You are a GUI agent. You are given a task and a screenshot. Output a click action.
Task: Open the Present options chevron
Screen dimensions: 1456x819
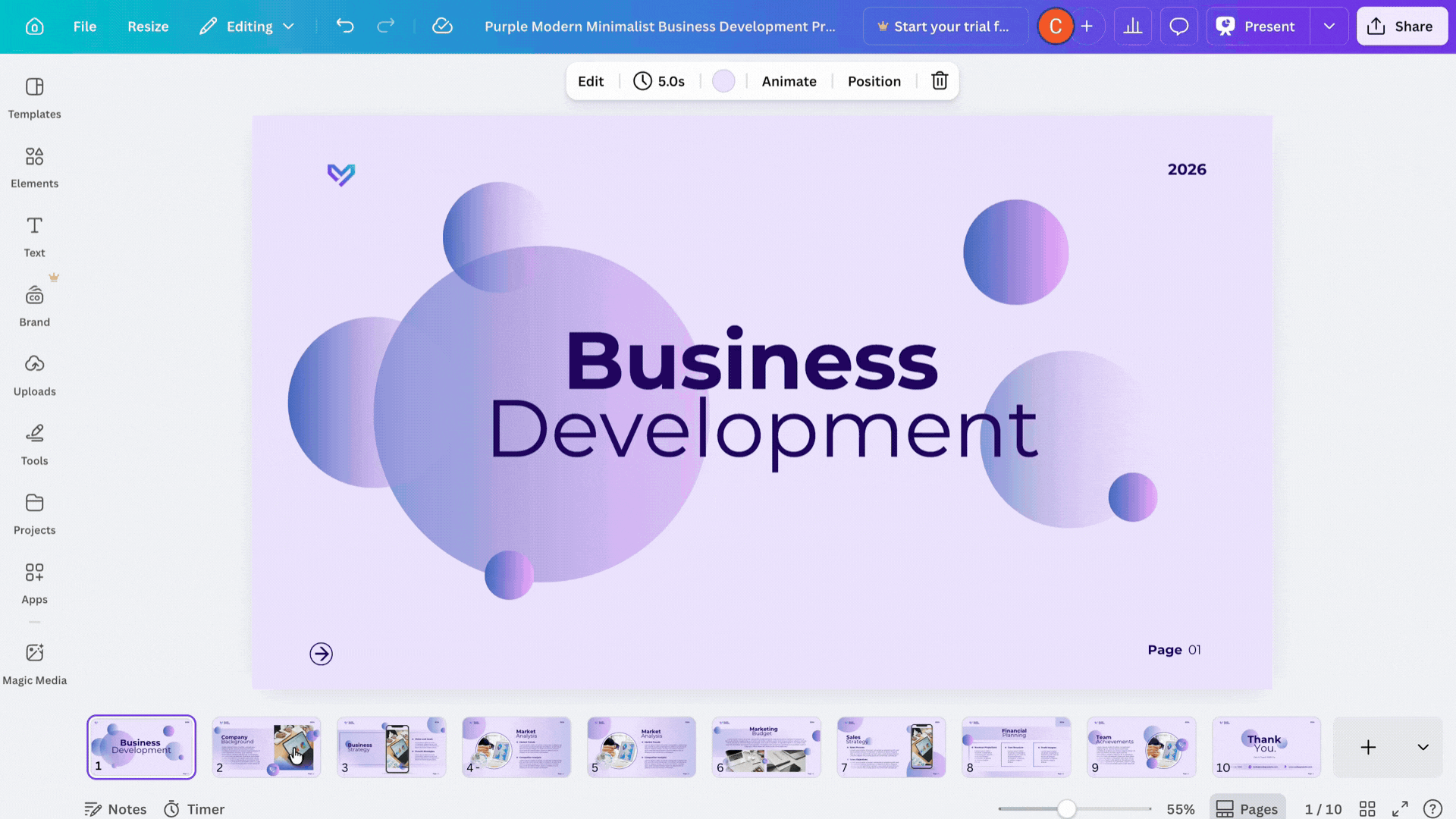pos(1329,26)
